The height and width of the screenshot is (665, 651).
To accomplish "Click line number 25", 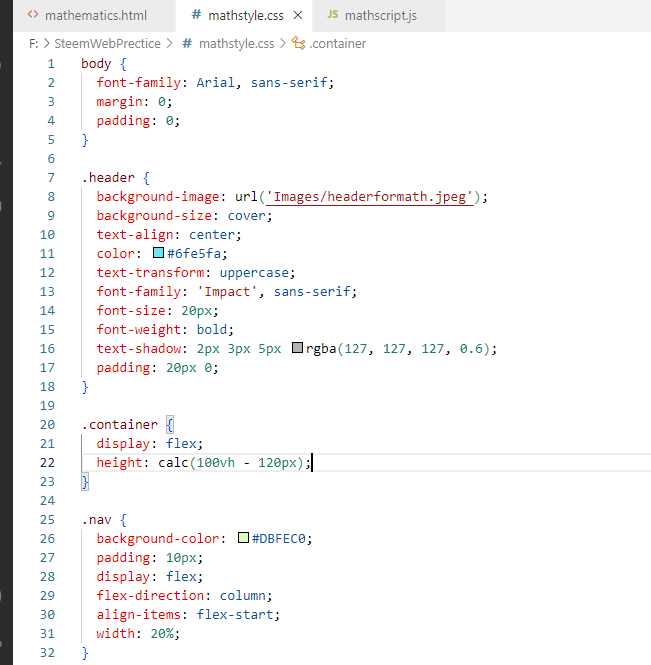I will [47, 520].
